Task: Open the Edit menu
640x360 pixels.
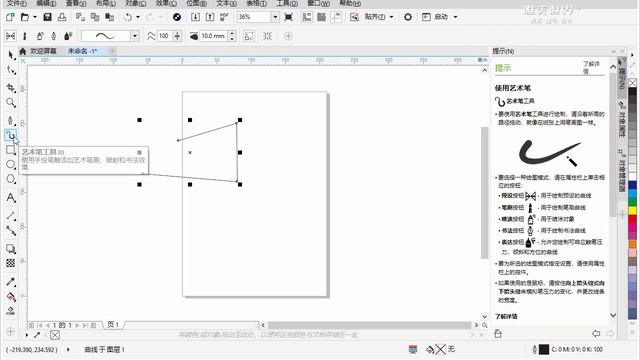Action: (x=46, y=3)
